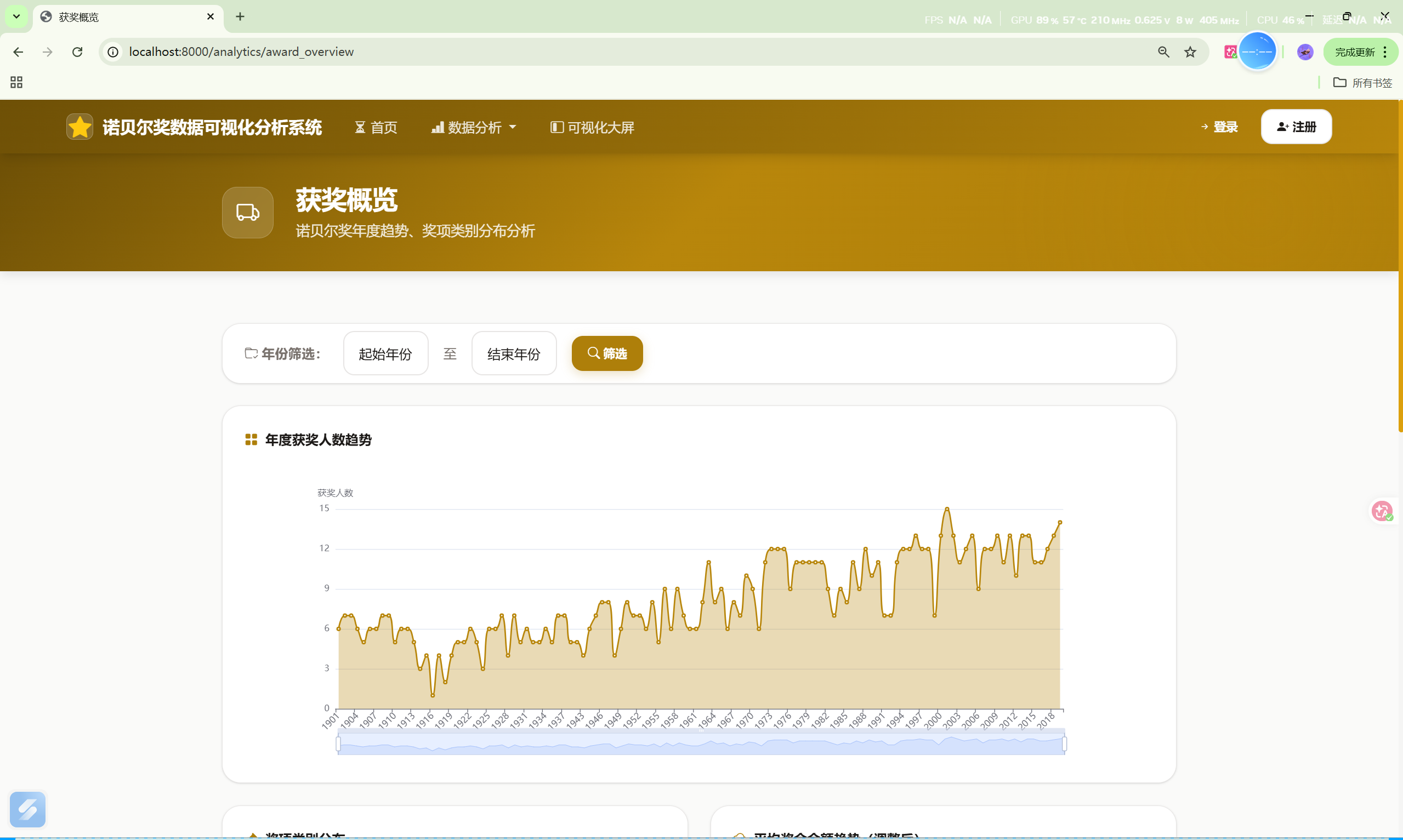Image resolution: width=1403 pixels, height=840 pixels.
Task: Go to 首页 nav item
Action: pyautogui.click(x=376, y=127)
